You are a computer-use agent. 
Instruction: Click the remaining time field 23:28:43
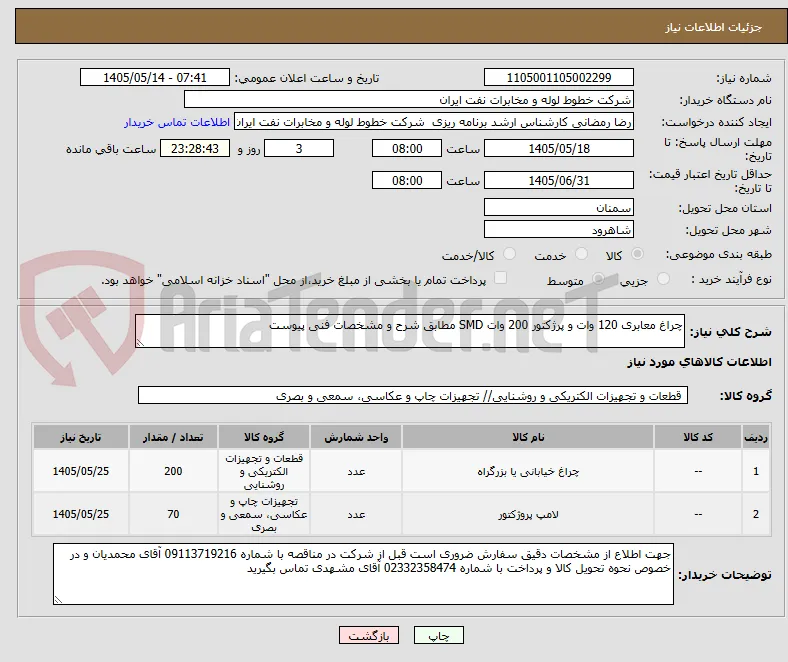(195, 148)
